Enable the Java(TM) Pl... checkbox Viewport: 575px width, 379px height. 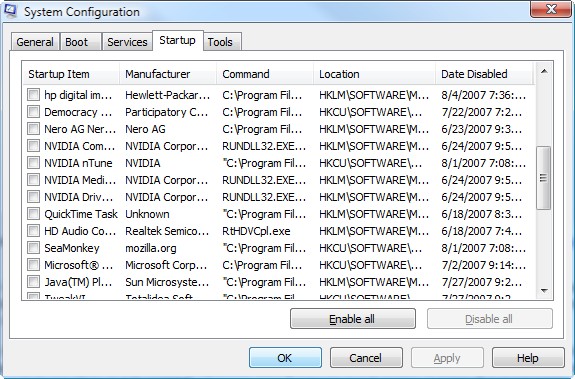point(33,282)
